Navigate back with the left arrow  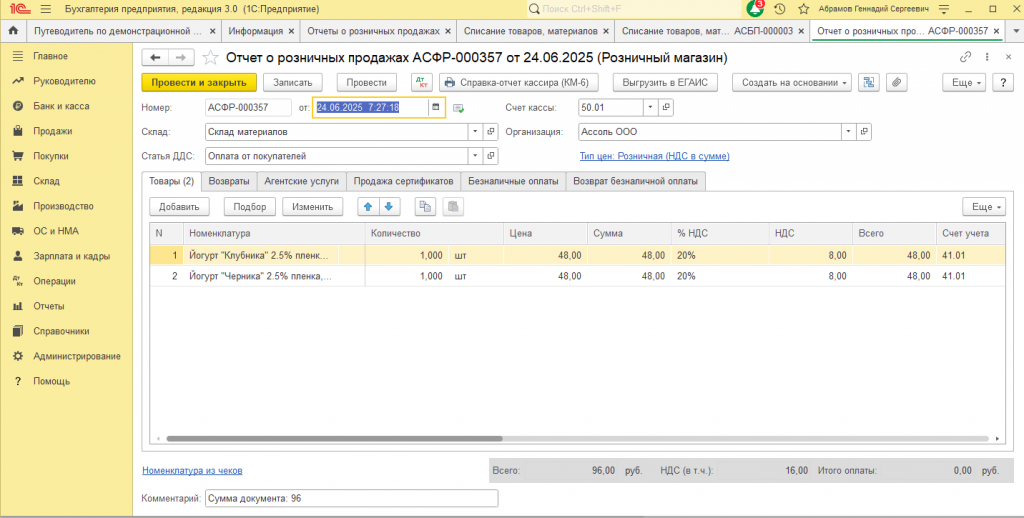pyautogui.click(x=155, y=57)
